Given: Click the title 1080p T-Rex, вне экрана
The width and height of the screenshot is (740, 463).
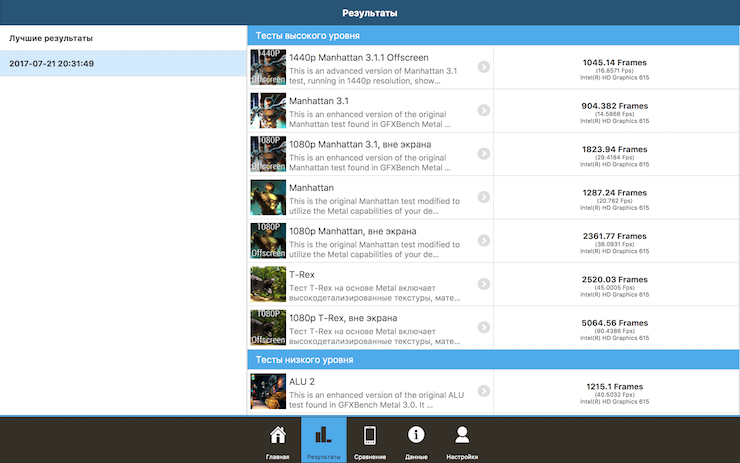Looking at the screenshot, I should point(343,318).
